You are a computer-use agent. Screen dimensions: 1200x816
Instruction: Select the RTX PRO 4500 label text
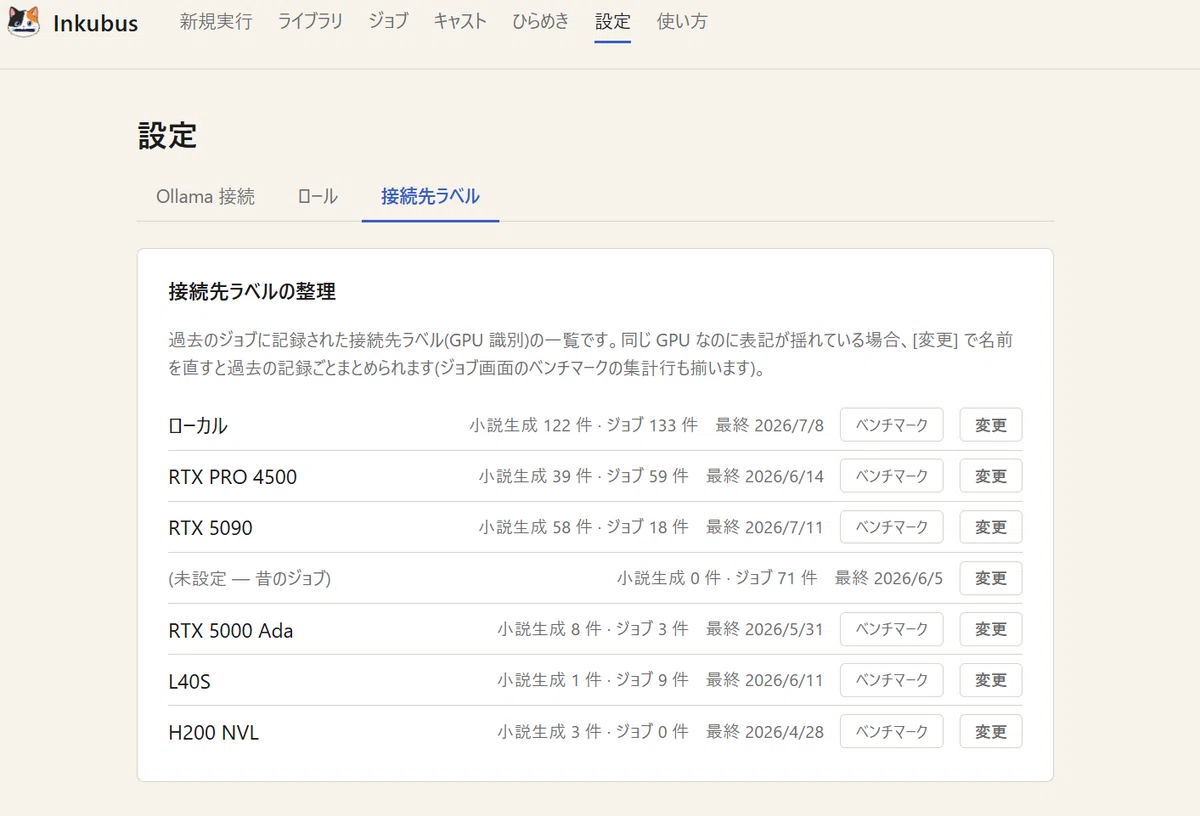233,477
